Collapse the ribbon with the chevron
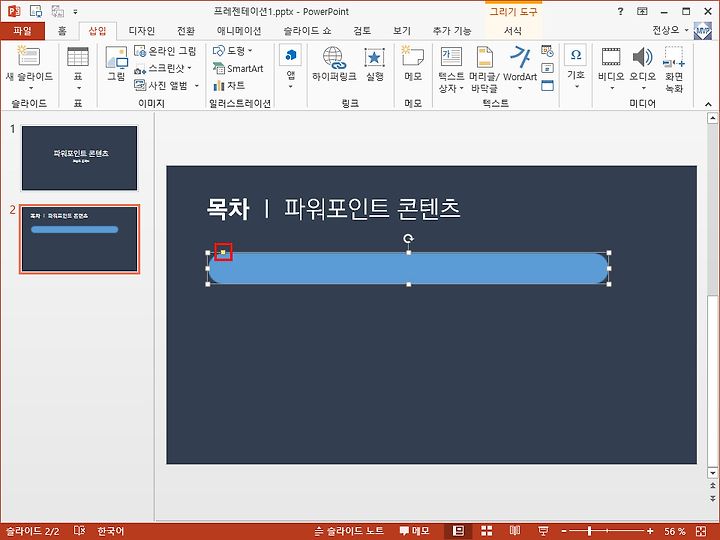The width and height of the screenshot is (720, 540). point(708,105)
